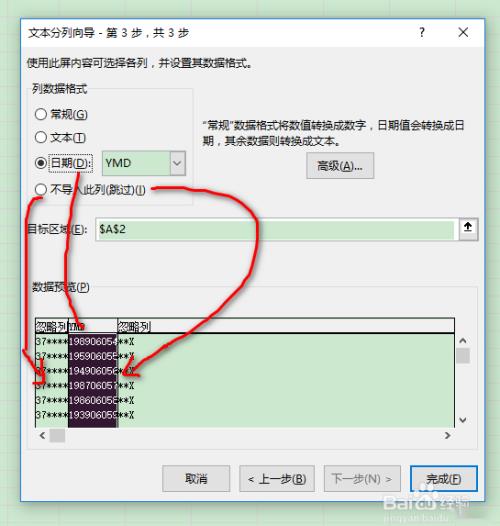The image size is (500, 526).
Task: Select the 文本(T) text format radio button
Action: tap(41, 137)
